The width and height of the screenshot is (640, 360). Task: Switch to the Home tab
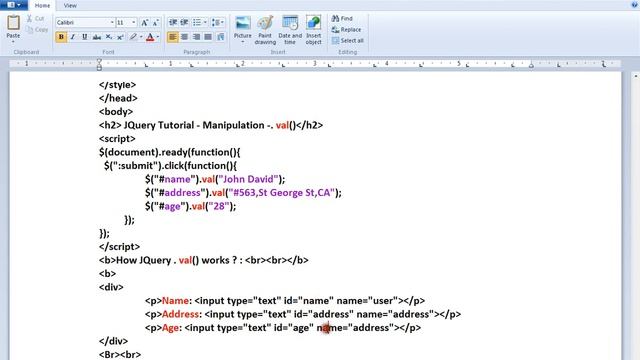(42, 6)
